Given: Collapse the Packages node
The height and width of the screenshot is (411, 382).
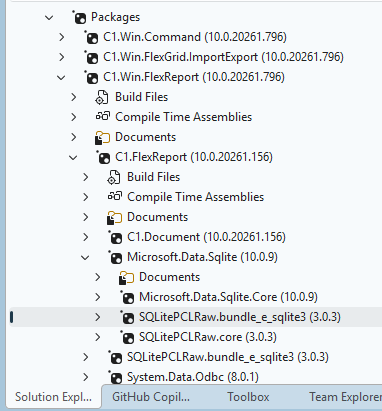Looking at the screenshot, I should 49,17.
